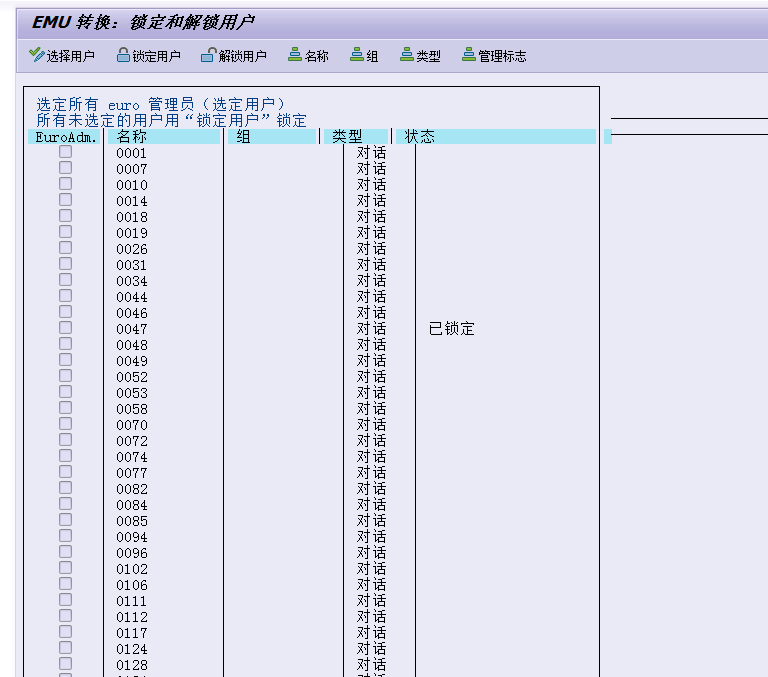Tick the EuroAdm checkbox for user 0102

pos(66,568)
